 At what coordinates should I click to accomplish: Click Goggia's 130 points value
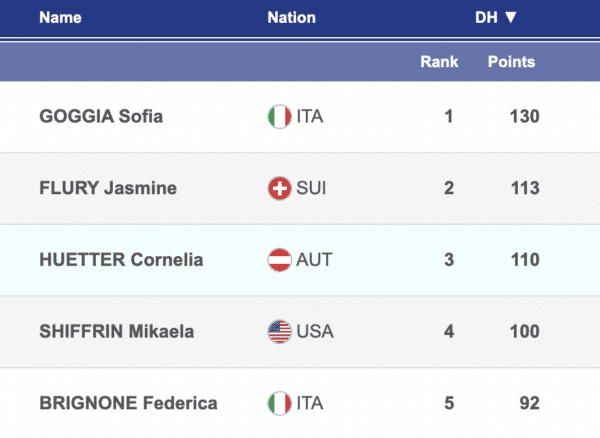point(523,116)
